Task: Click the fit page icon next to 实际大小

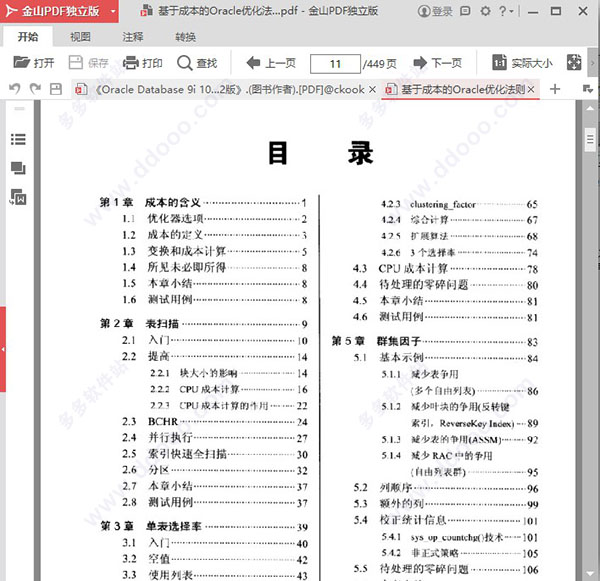Action: (x=574, y=62)
